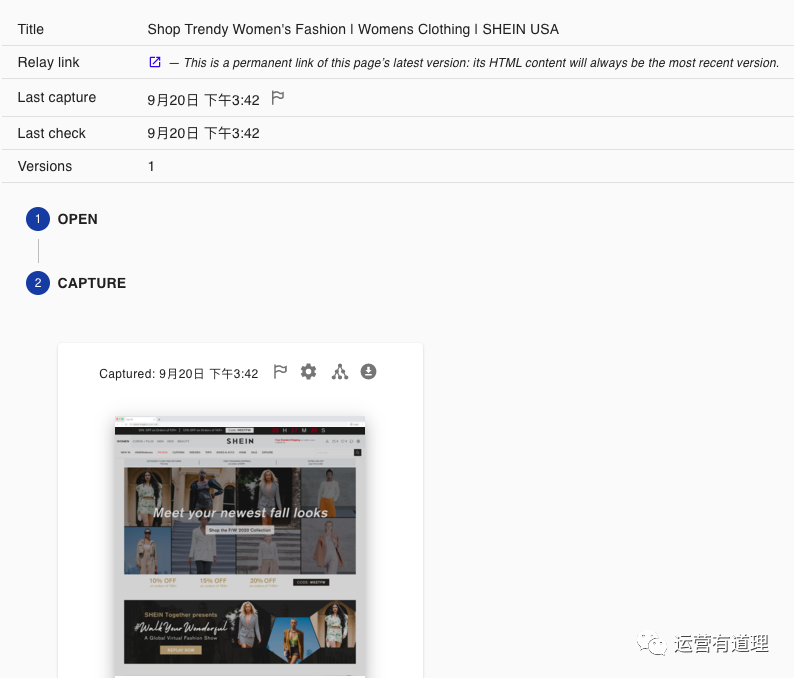Open the SHEIN page screenshot thumbnail
794x678 pixels.
240,546
